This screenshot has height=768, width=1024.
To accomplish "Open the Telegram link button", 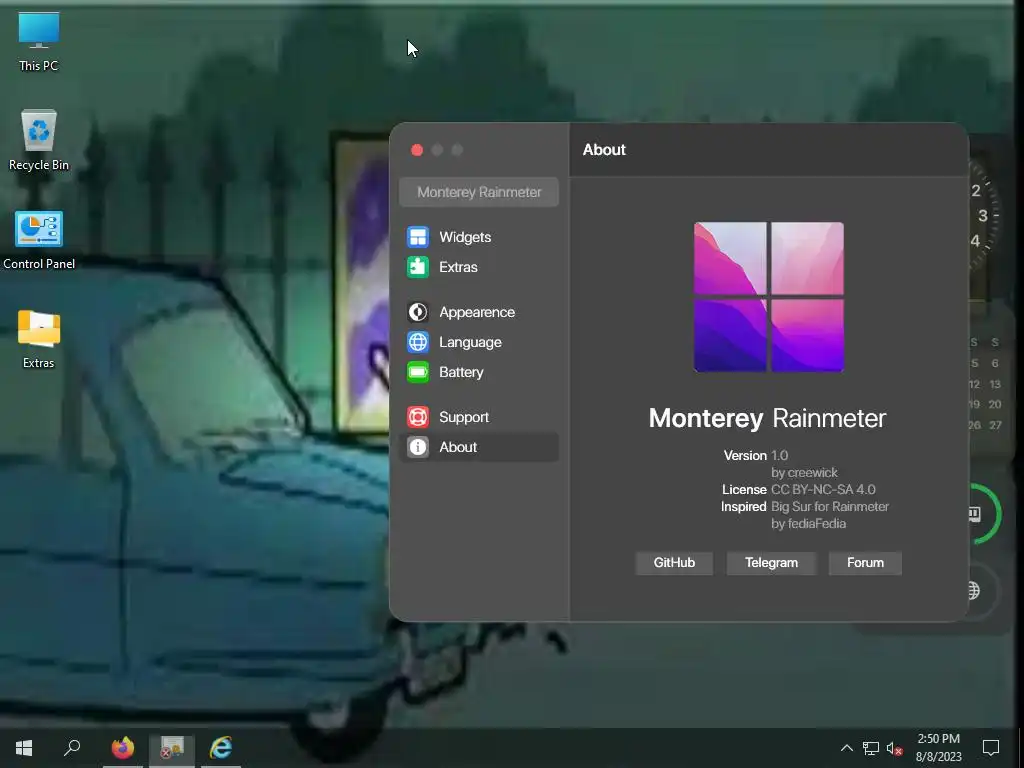I will click(x=771, y=563).
